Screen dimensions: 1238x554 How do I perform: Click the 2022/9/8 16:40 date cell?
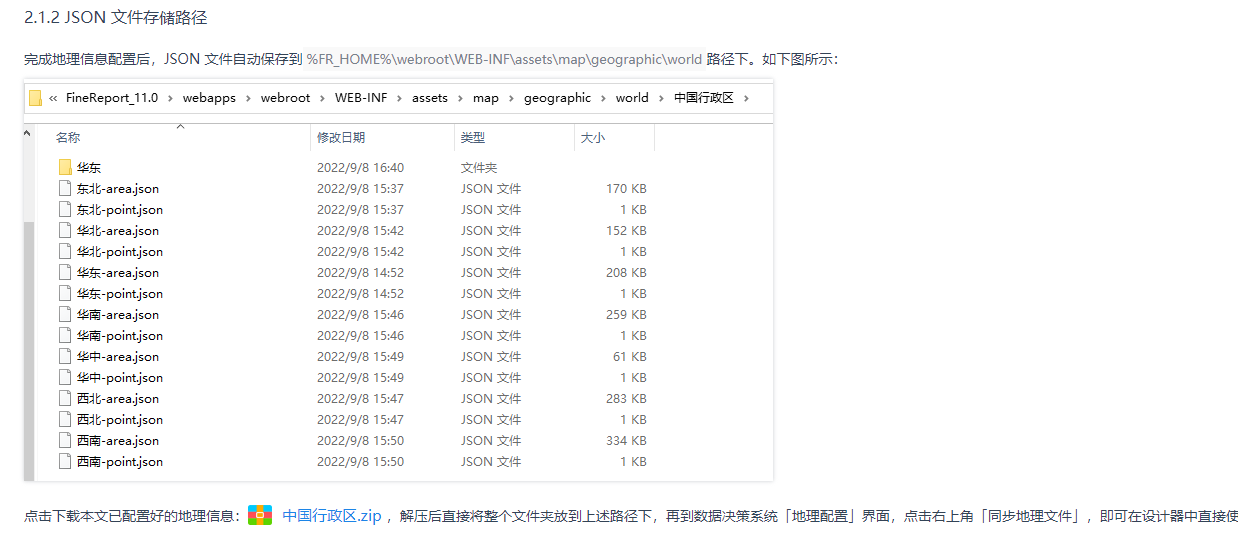[x=360, y=168]
